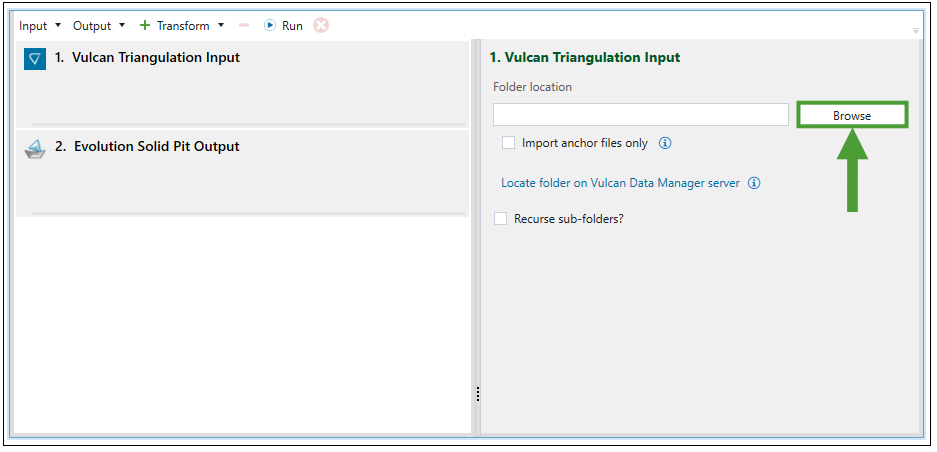937x452 pixels.
Task: Click the Vulcan Triangulation Input triangle icon
Action: (35, 59)
